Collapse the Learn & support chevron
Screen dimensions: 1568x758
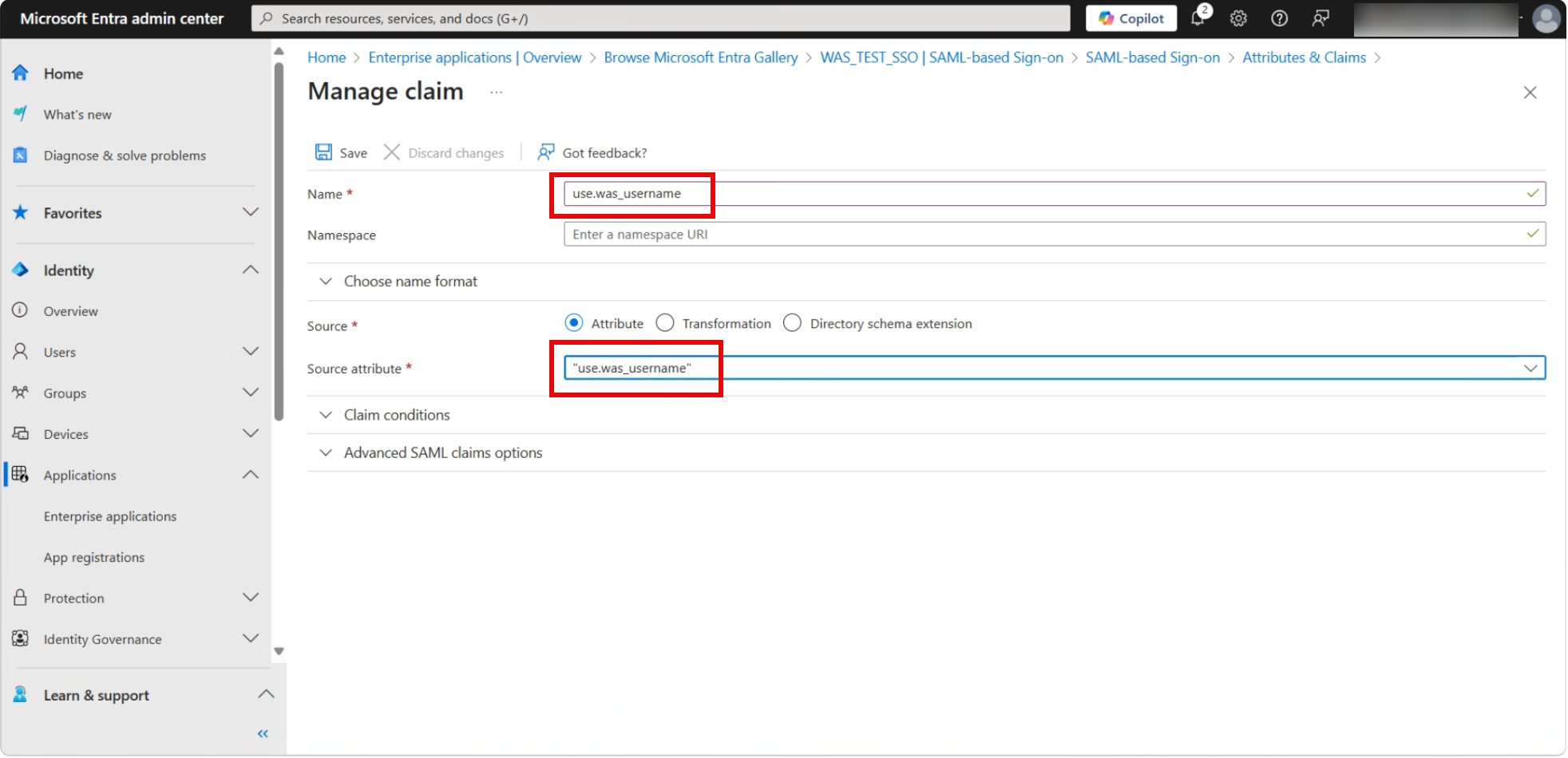click(x=266, y=694)
